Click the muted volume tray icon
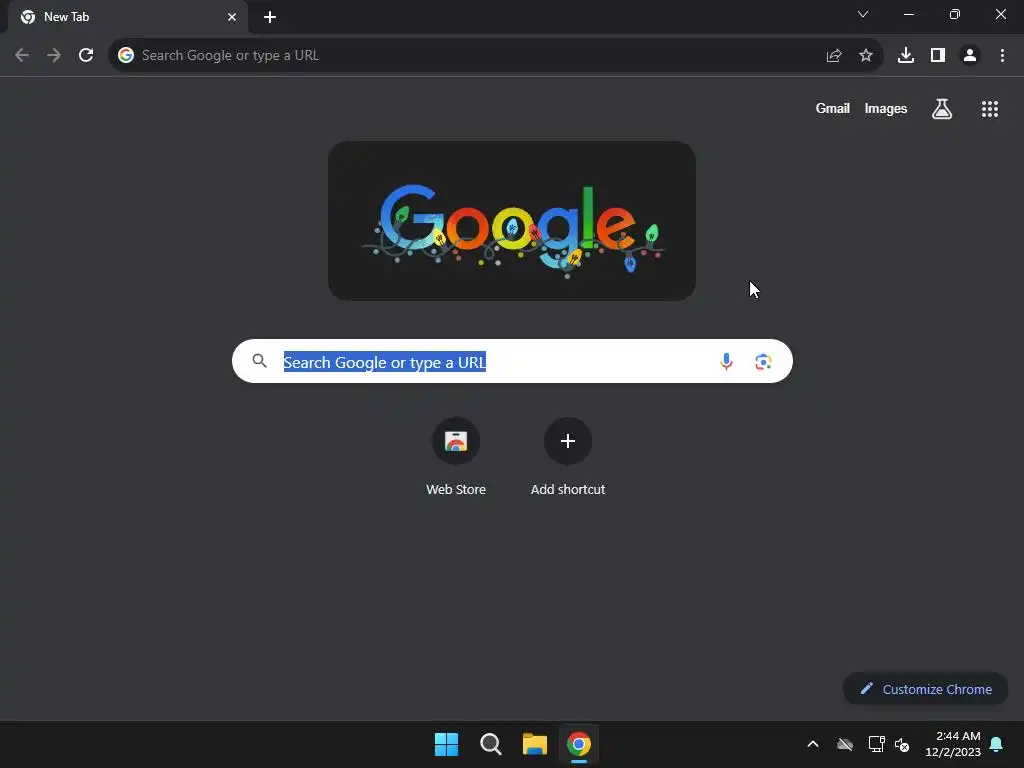The width and height of the screenshot is (1024, 768). 902,744
